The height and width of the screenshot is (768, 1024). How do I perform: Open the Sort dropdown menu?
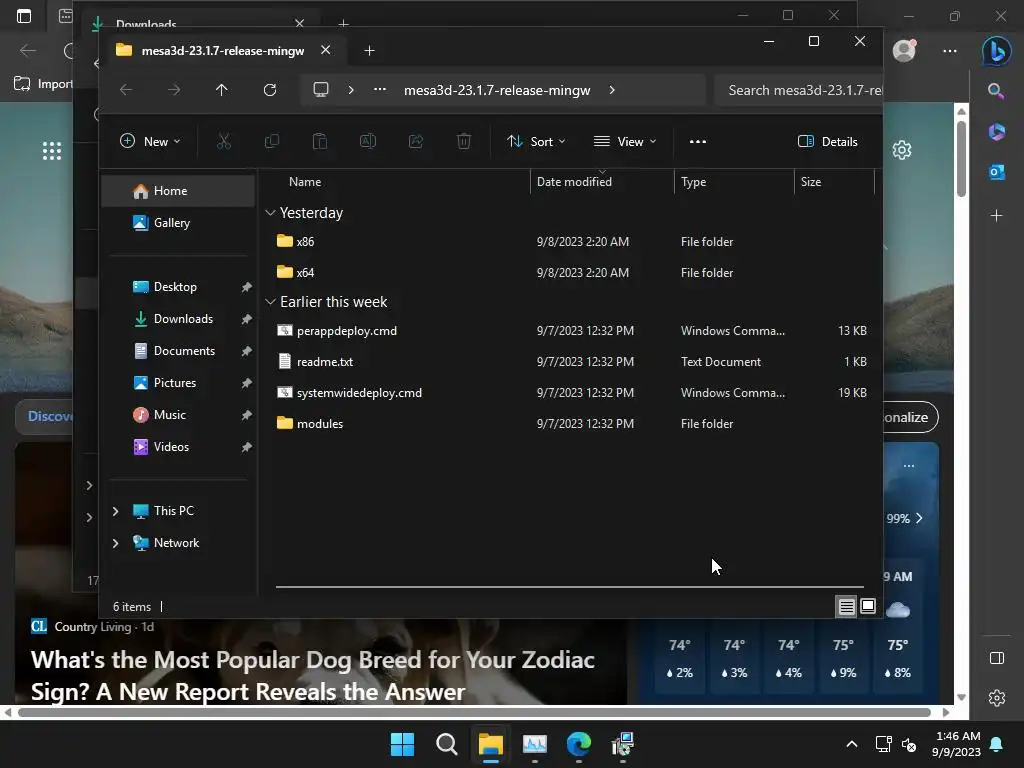(536, 141)
